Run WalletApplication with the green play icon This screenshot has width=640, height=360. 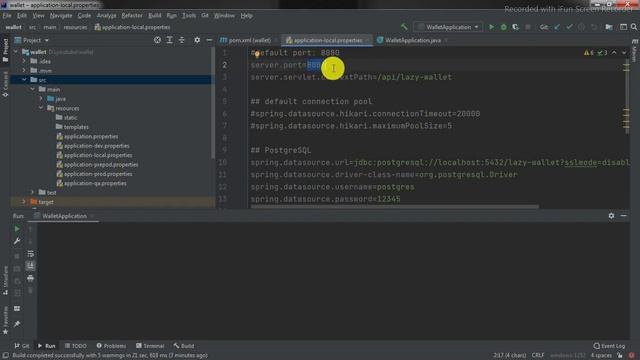(491, 27)
